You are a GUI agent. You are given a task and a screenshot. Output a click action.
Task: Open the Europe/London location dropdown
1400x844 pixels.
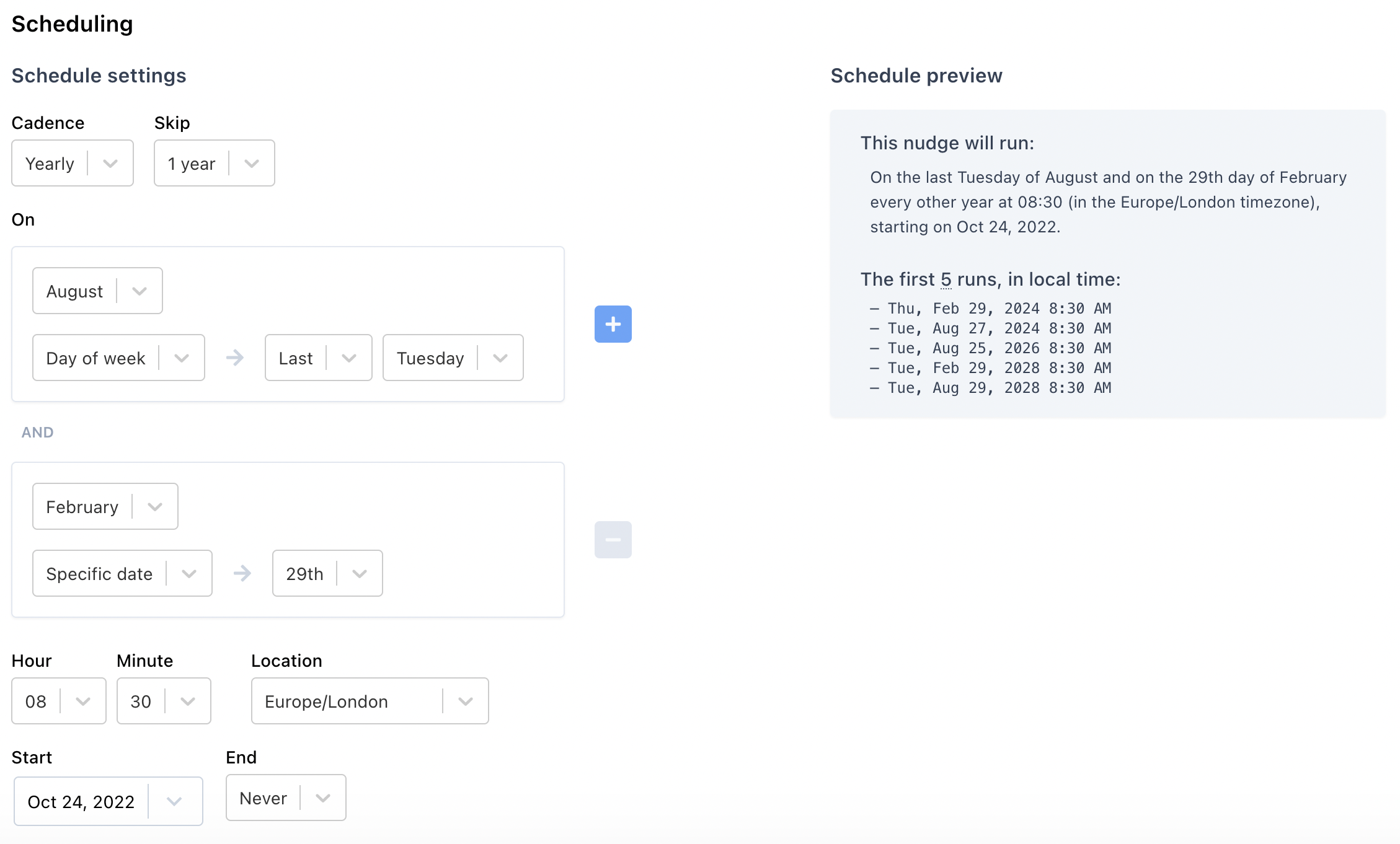(370, 701)
